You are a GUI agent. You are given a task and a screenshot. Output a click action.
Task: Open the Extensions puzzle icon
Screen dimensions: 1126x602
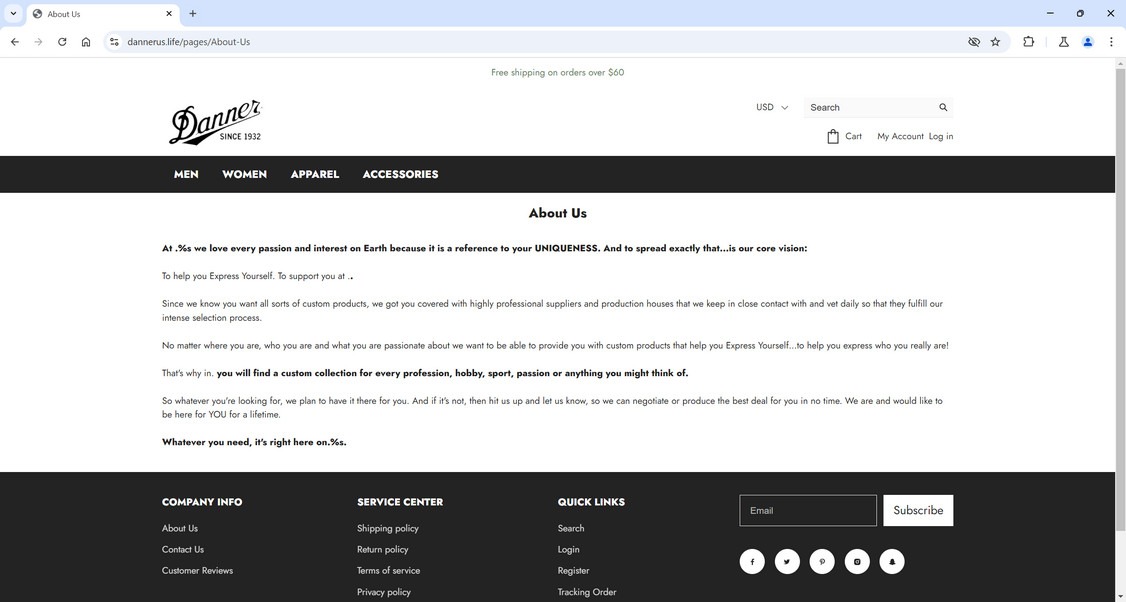1028,42
